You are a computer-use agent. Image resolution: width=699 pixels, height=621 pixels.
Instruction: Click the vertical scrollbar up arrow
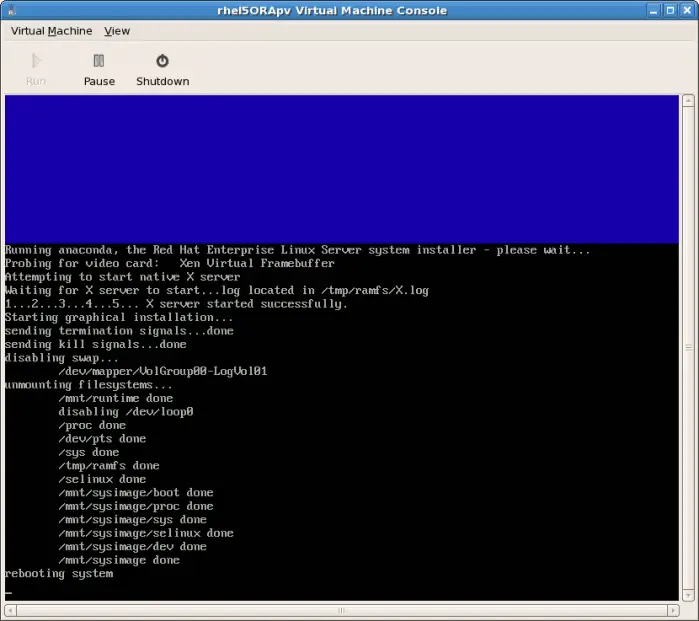pos(688,101)
